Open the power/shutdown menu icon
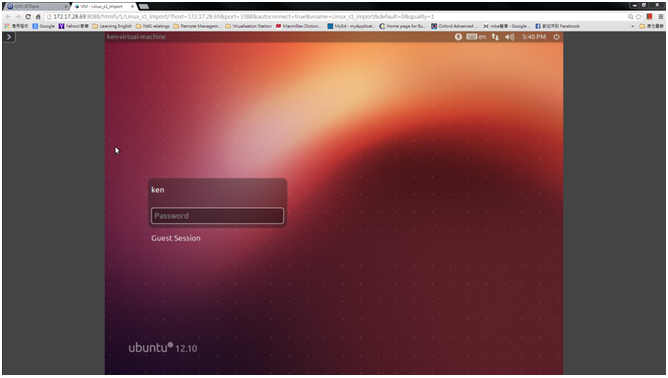 [556, 37]
